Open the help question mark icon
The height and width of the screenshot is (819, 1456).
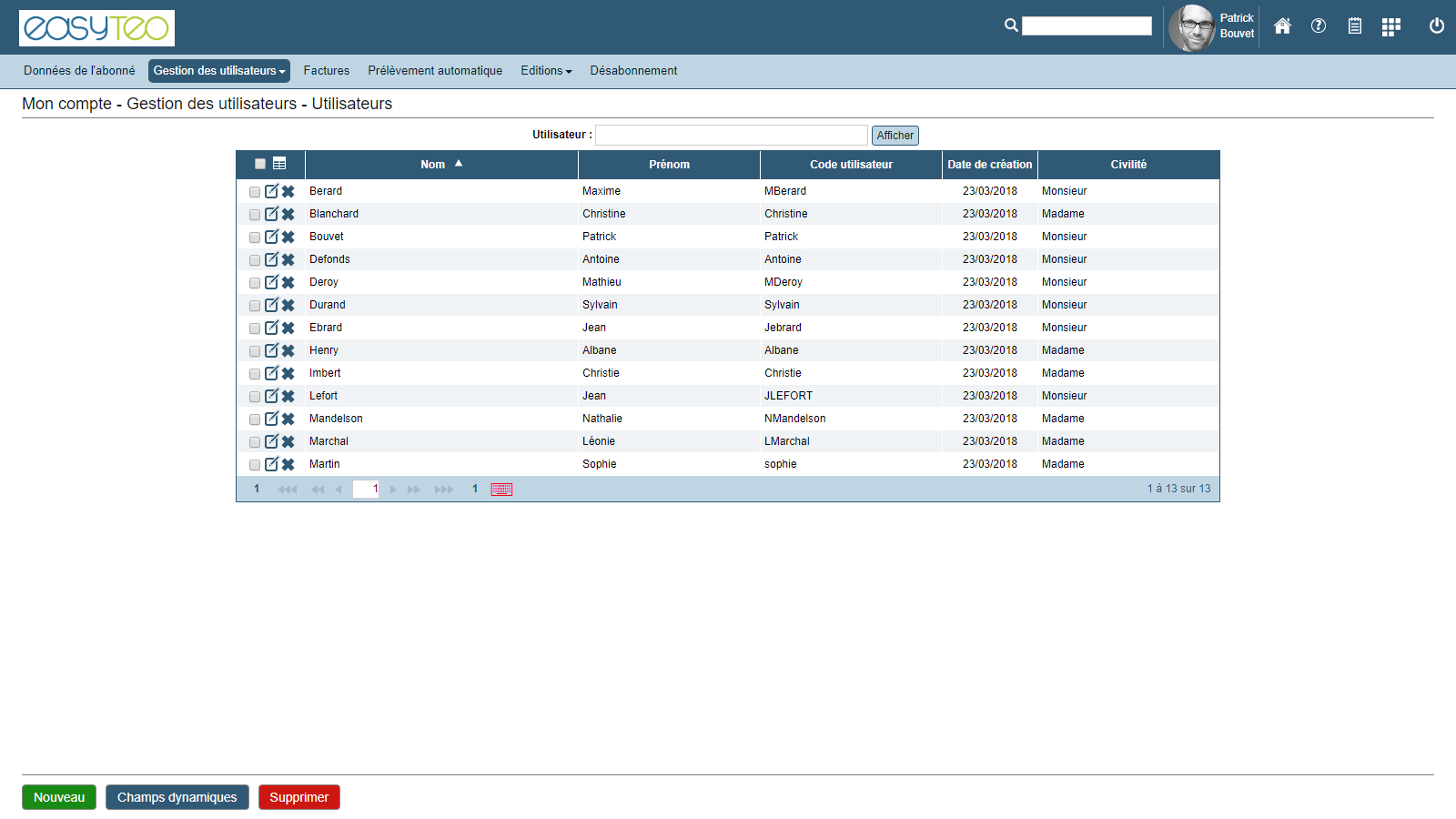point(1319,26)
